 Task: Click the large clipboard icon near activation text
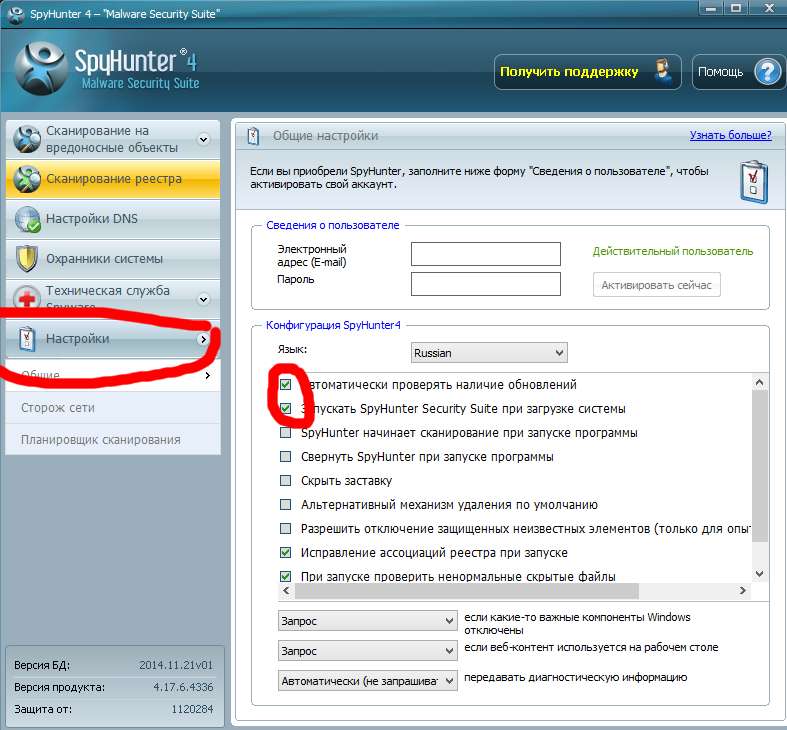pos(754,182)
